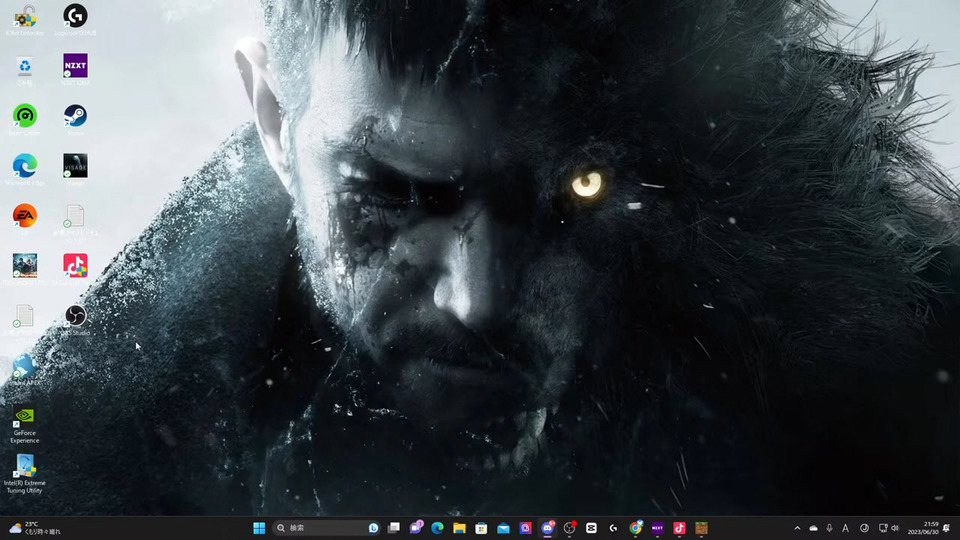The image size is (960, 540).
Task: Switch to Google Chrome on taskbar
Action: point(636,528)
